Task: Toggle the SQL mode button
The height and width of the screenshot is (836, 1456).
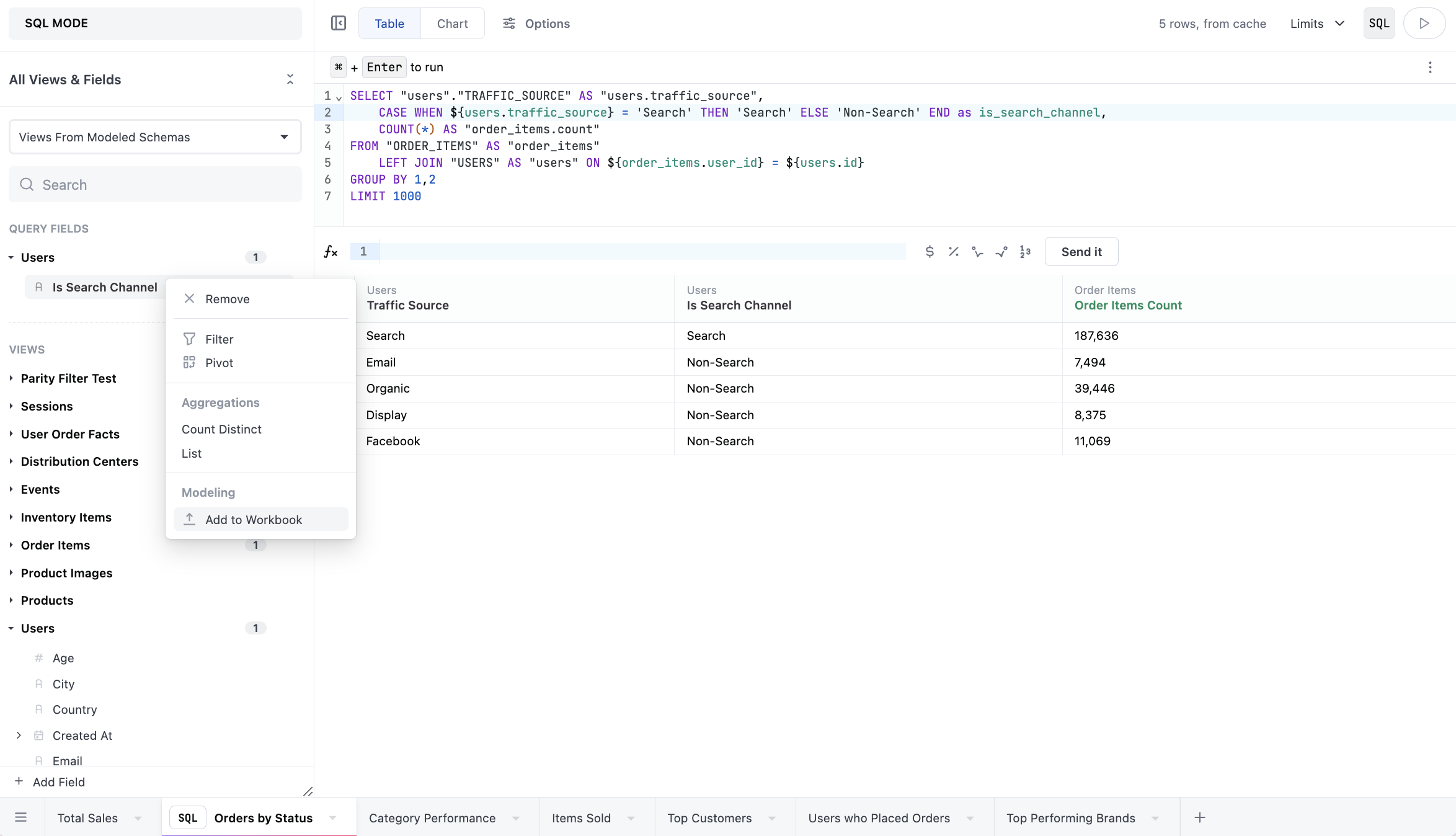Action: pos(1378,24)
